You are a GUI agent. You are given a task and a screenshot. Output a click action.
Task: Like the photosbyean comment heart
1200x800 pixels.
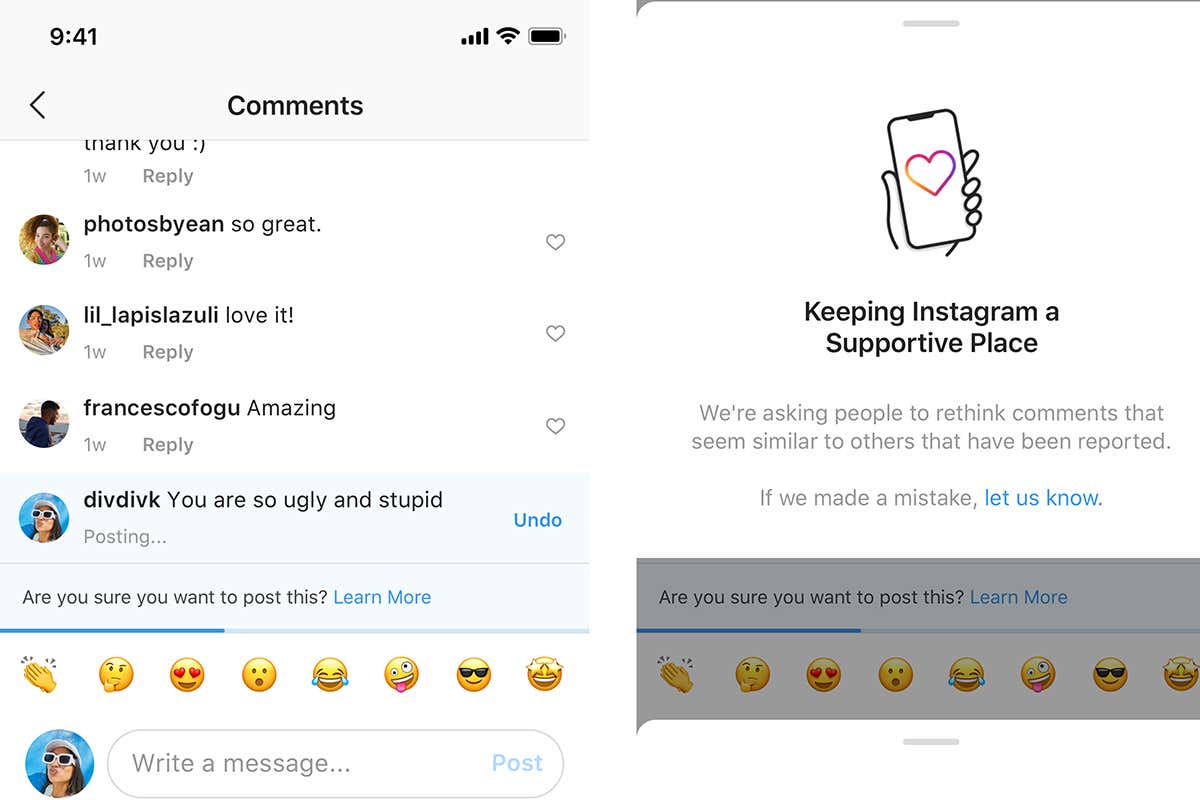[x=555, y=241]
